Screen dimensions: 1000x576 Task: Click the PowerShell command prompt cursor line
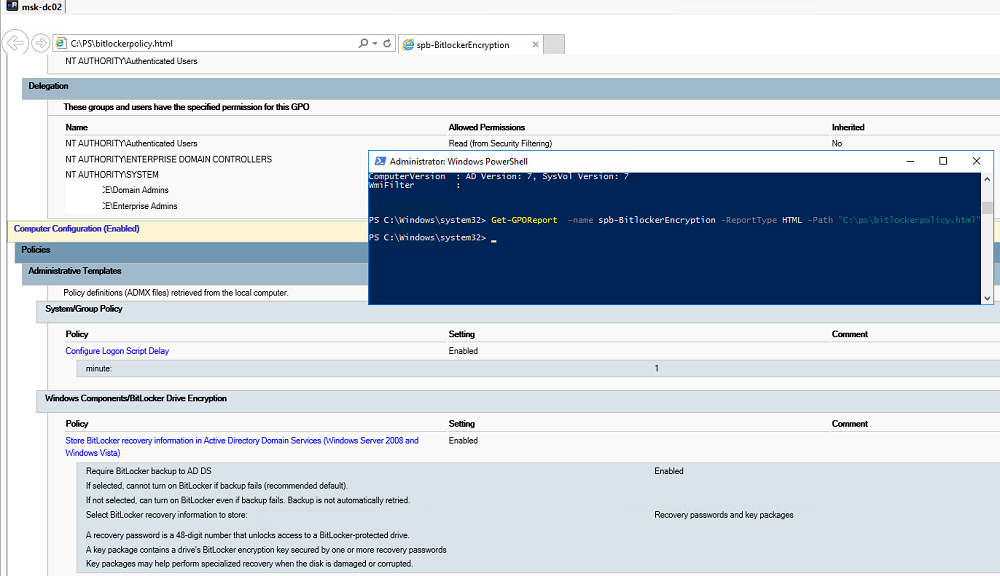[432, 238]
